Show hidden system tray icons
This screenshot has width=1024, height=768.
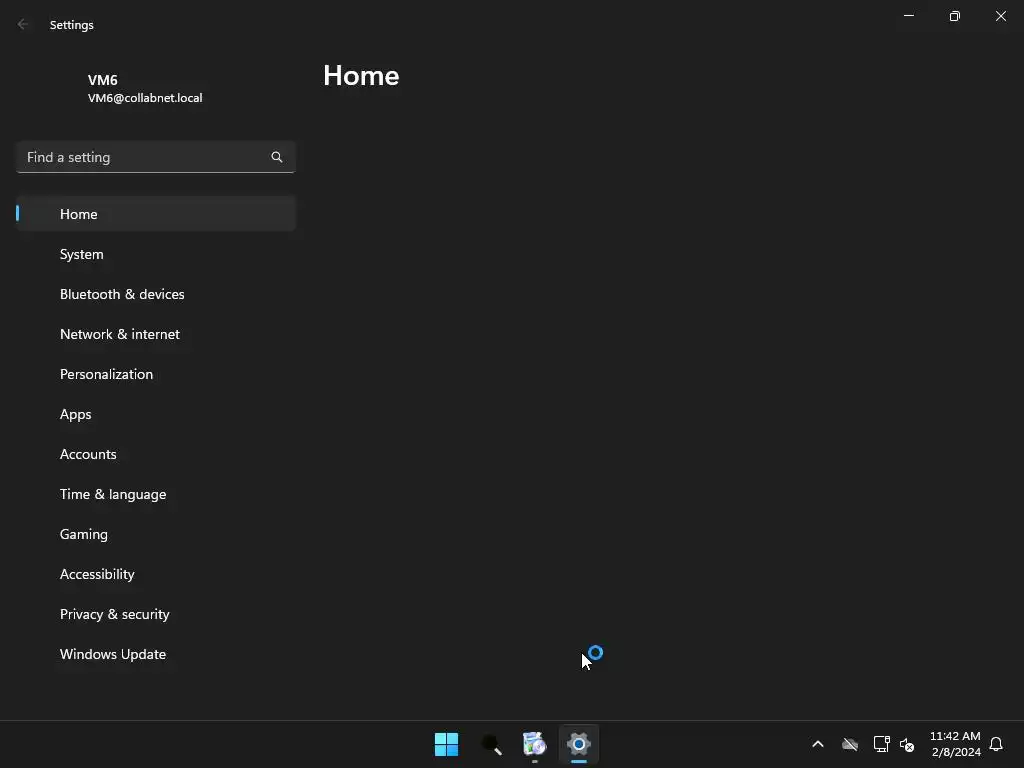[818, 744]
